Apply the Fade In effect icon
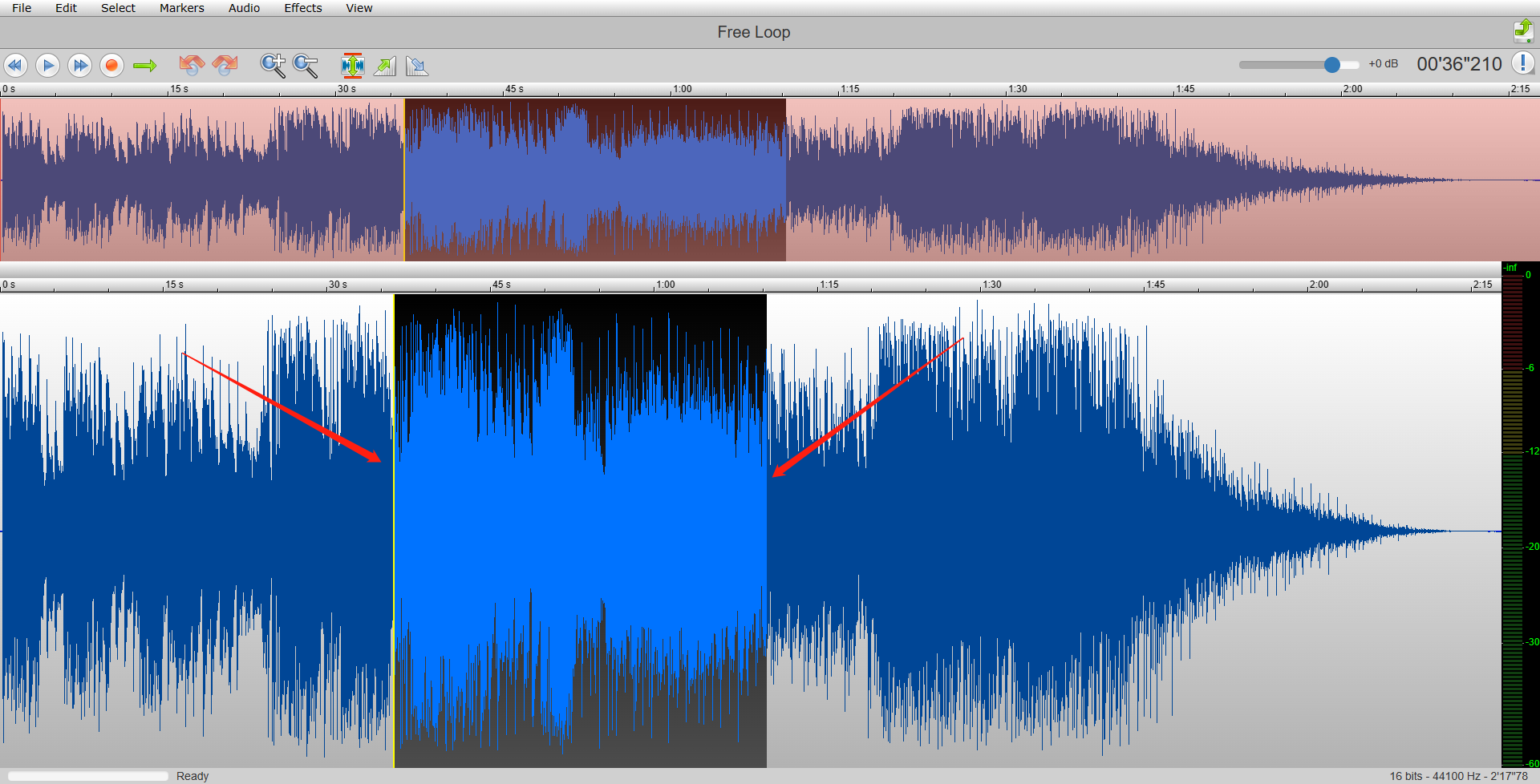The width and height of the screenshot is (1540, 784). coord(385,66)
